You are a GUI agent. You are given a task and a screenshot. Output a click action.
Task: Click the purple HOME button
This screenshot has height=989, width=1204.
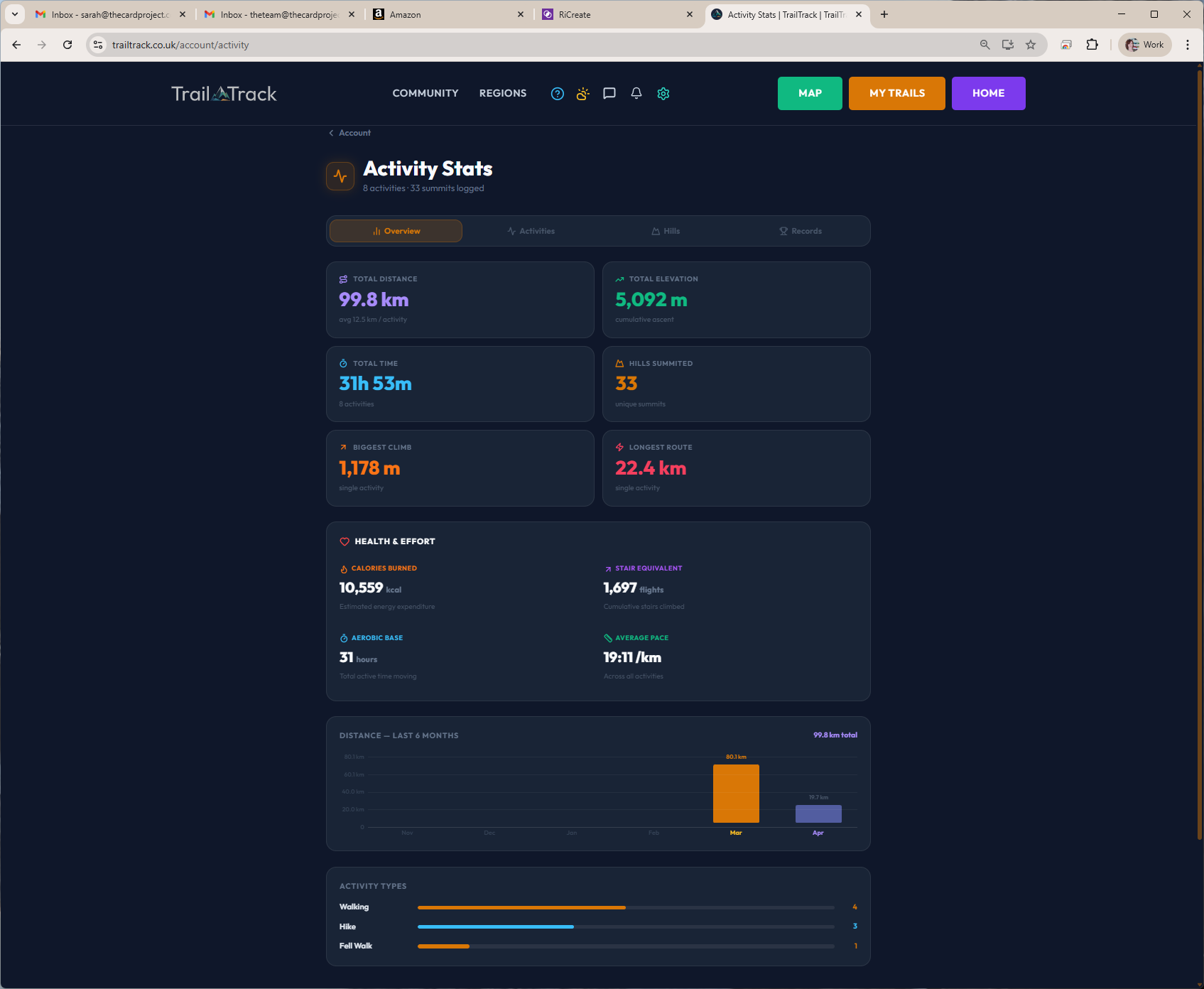pos(989,93)
